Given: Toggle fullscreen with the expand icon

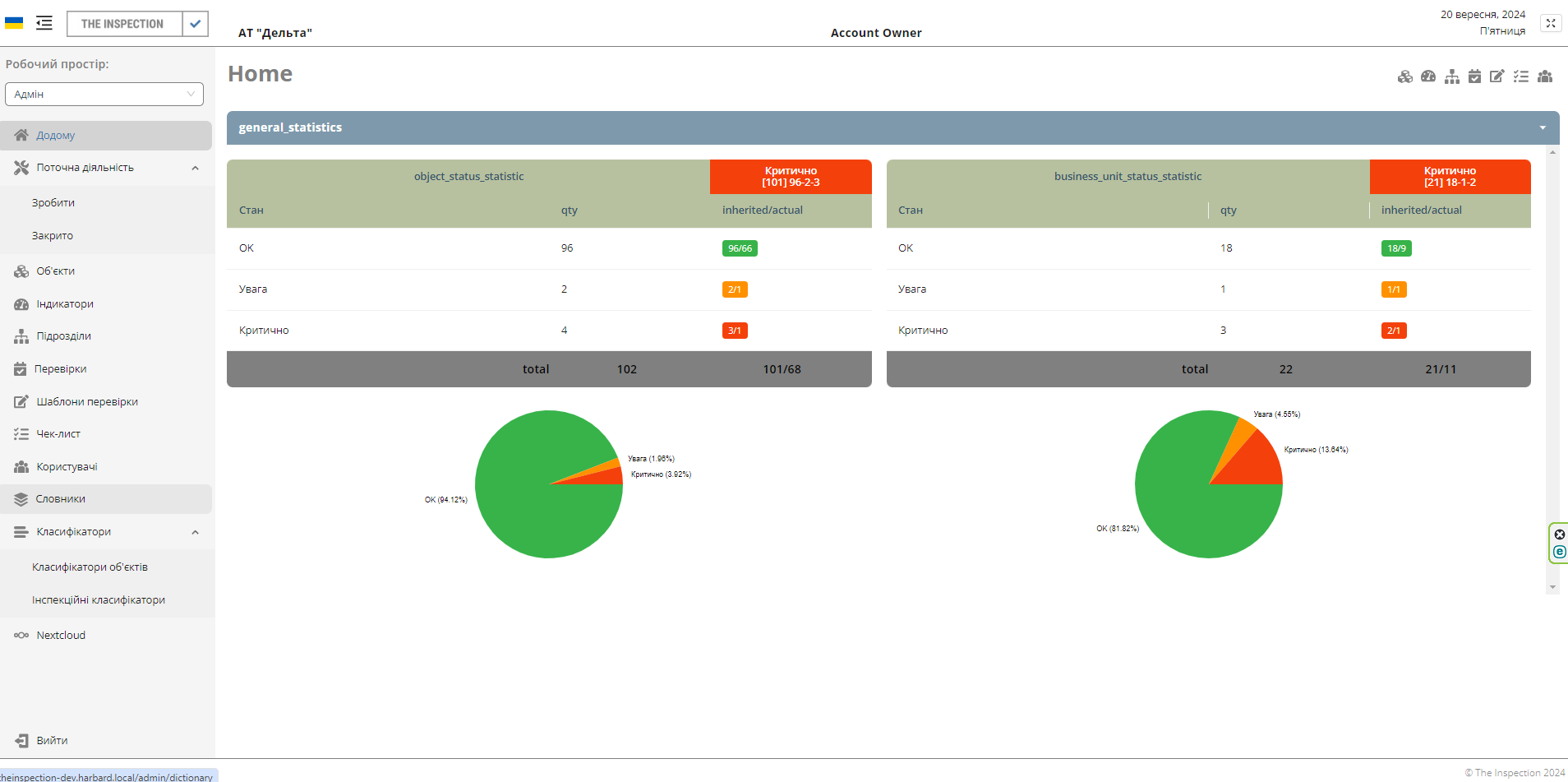Looking at the screenshot, I should pos(1551,23).
